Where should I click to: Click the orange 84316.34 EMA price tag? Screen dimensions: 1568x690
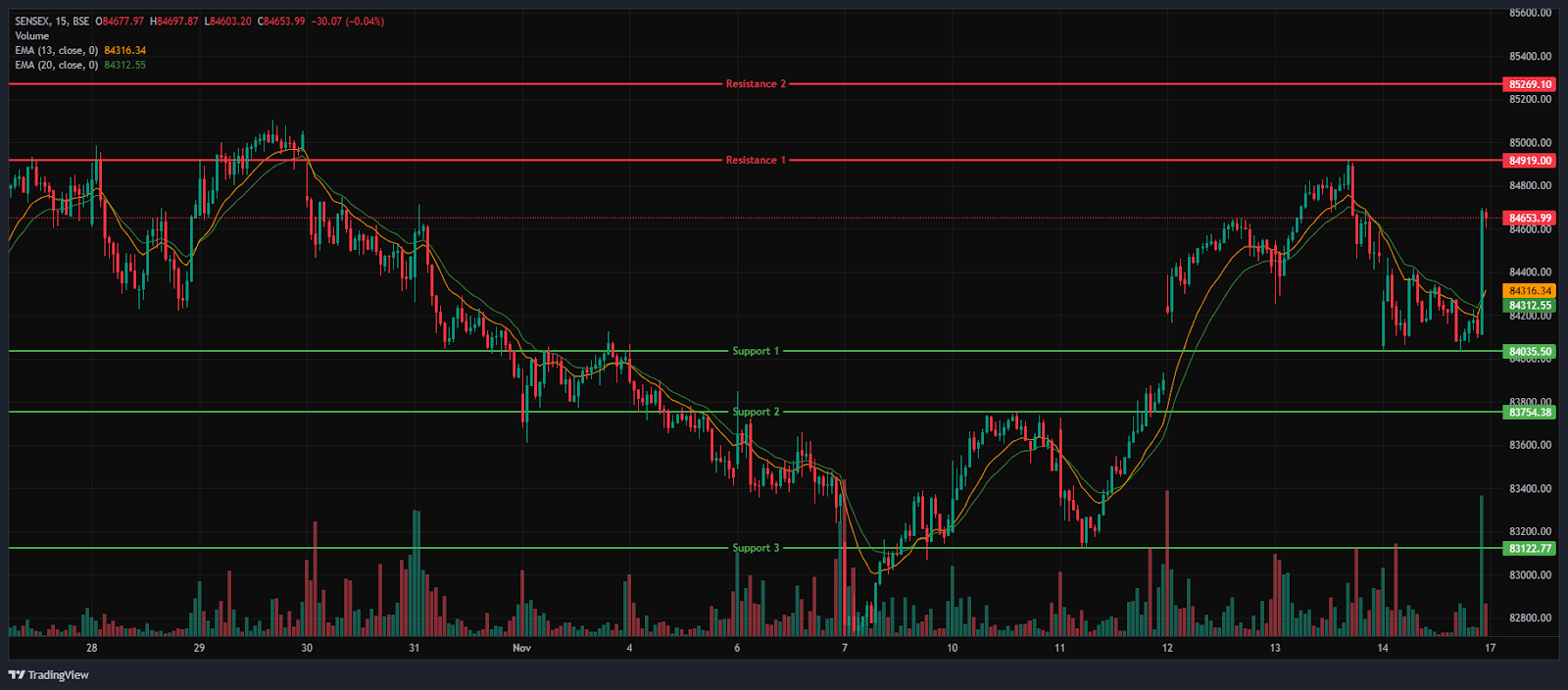[x=1530, y=291]
